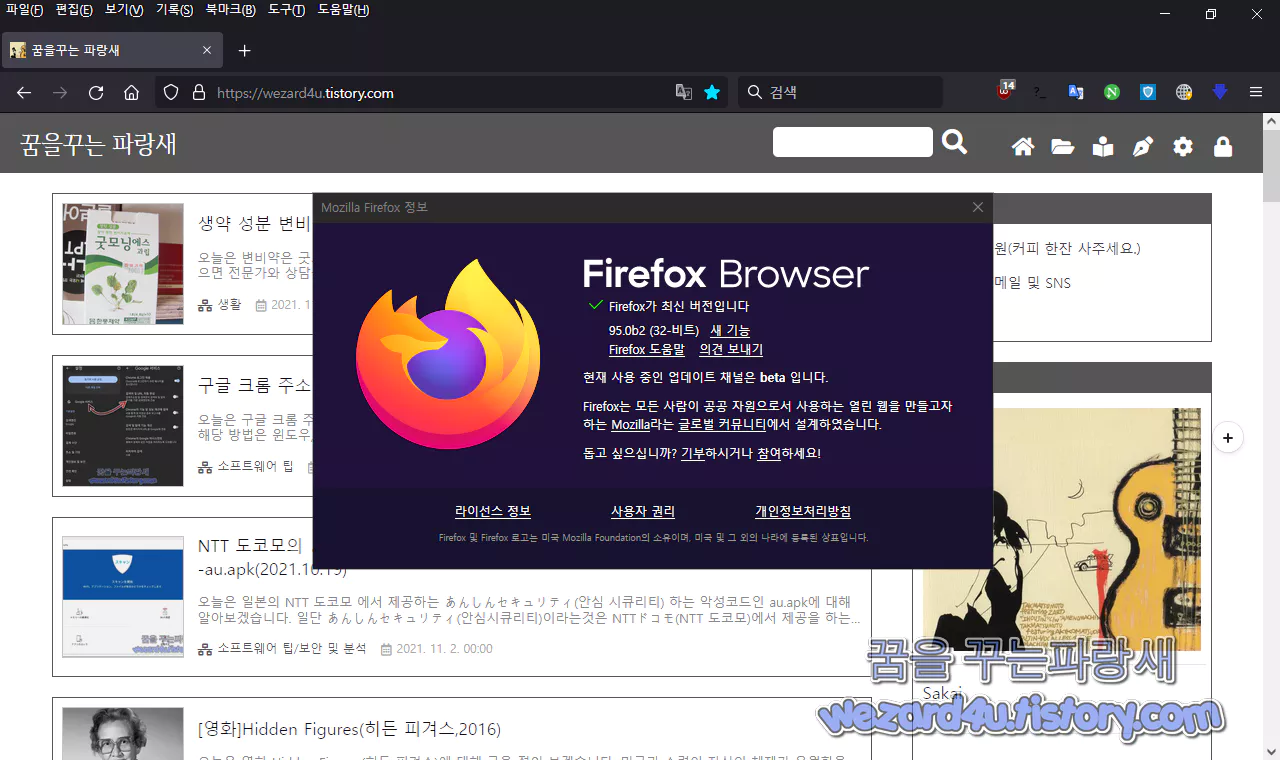1280x760 pixels.
Task: Click the tracking protection shield toggle
Action: [x=171, y=92]
